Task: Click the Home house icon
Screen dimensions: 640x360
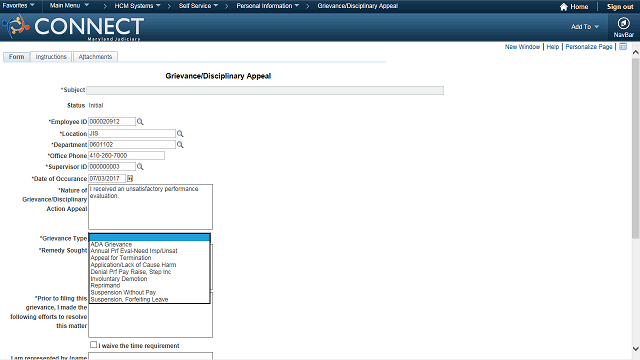Action: (564, 7)
